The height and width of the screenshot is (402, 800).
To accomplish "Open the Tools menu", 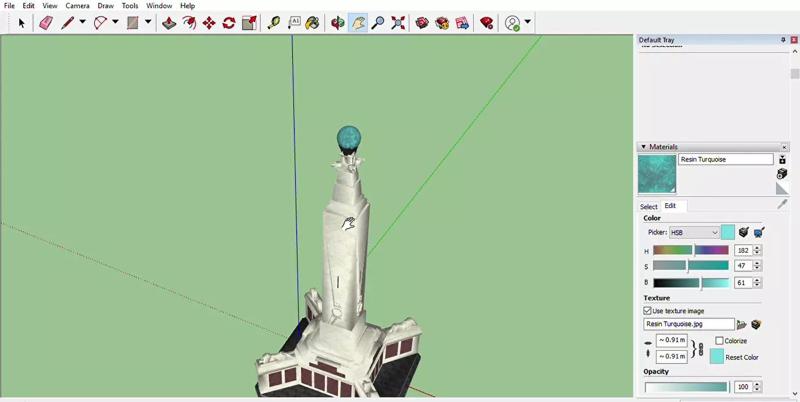I will (x=130, y=6).
